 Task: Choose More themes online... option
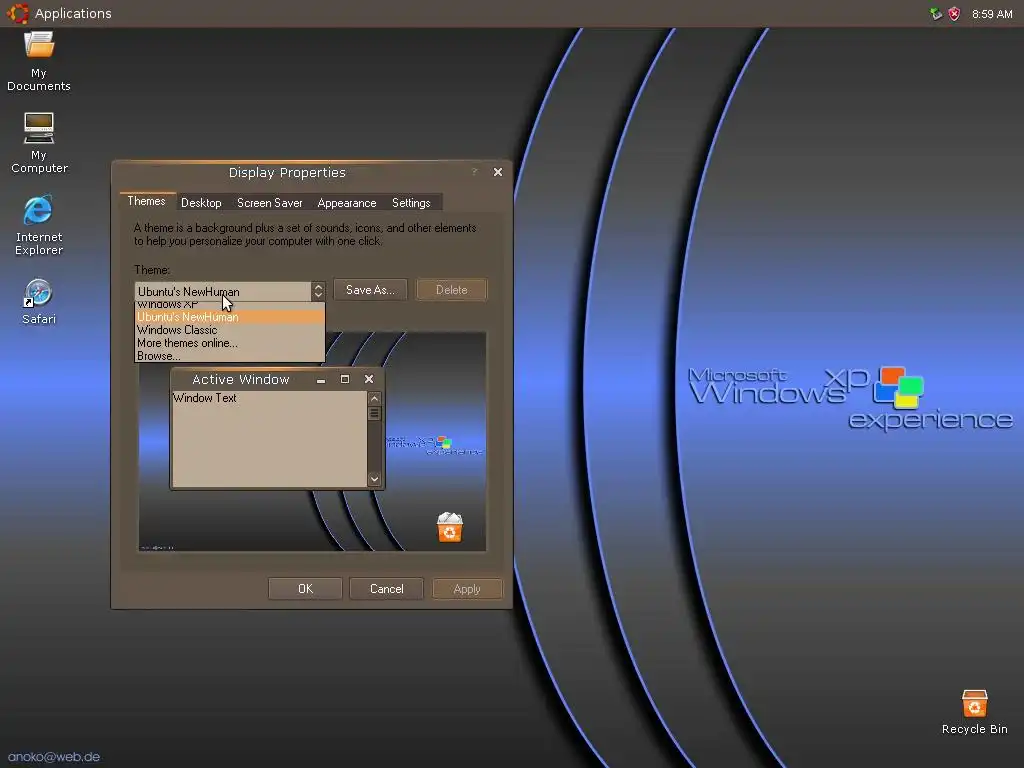click(229, 343)
